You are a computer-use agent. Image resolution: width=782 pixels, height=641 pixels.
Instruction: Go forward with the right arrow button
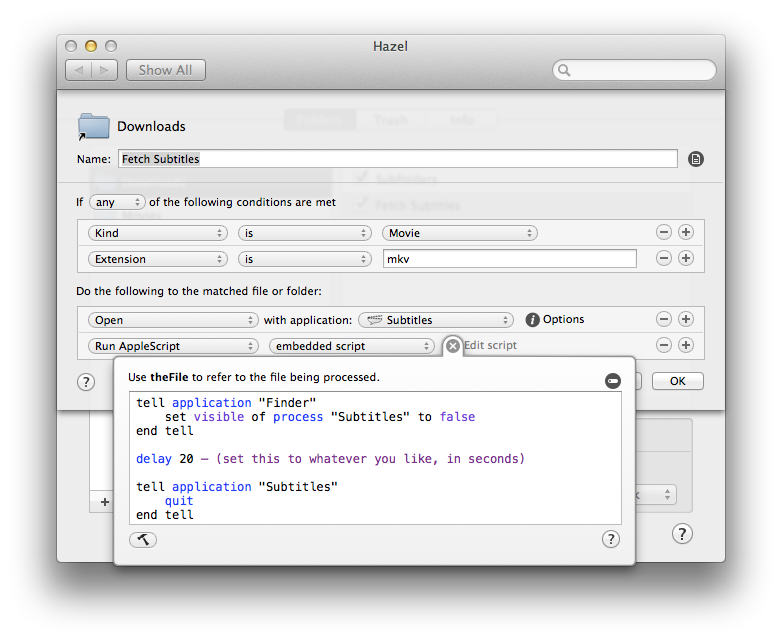[105, 70]
